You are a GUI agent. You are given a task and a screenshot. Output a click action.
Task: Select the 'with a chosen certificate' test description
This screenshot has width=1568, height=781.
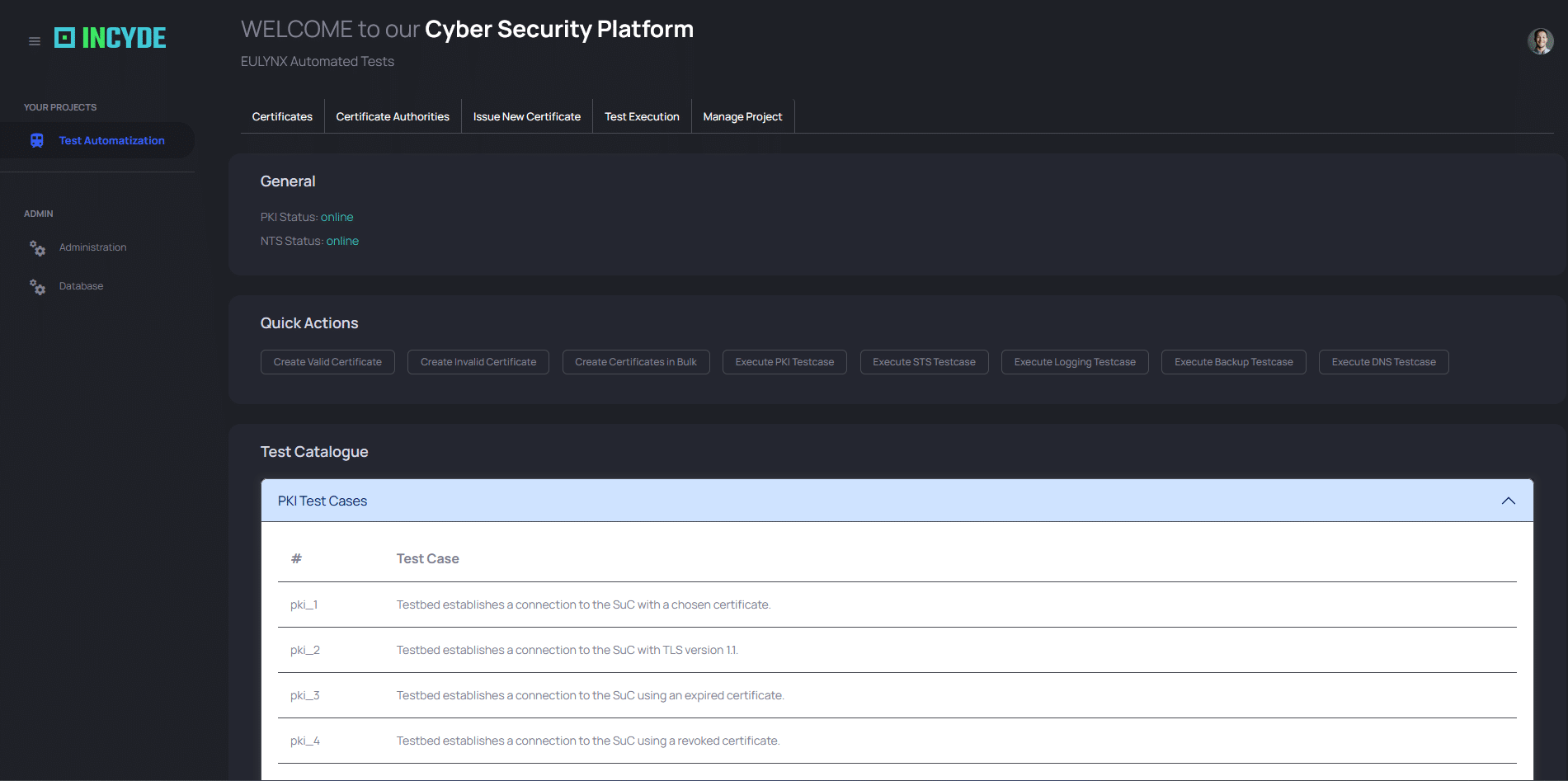click(583, 605)
